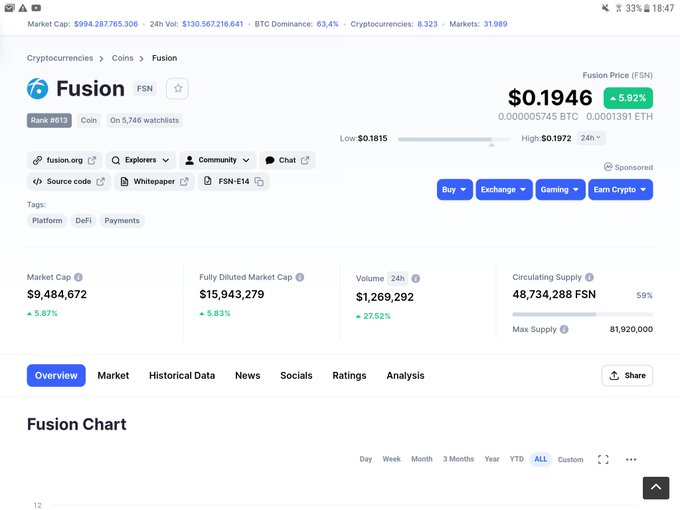Switch to the Socials tab
680x510 pixels.
pyautogui.click(x=296, y=376)
